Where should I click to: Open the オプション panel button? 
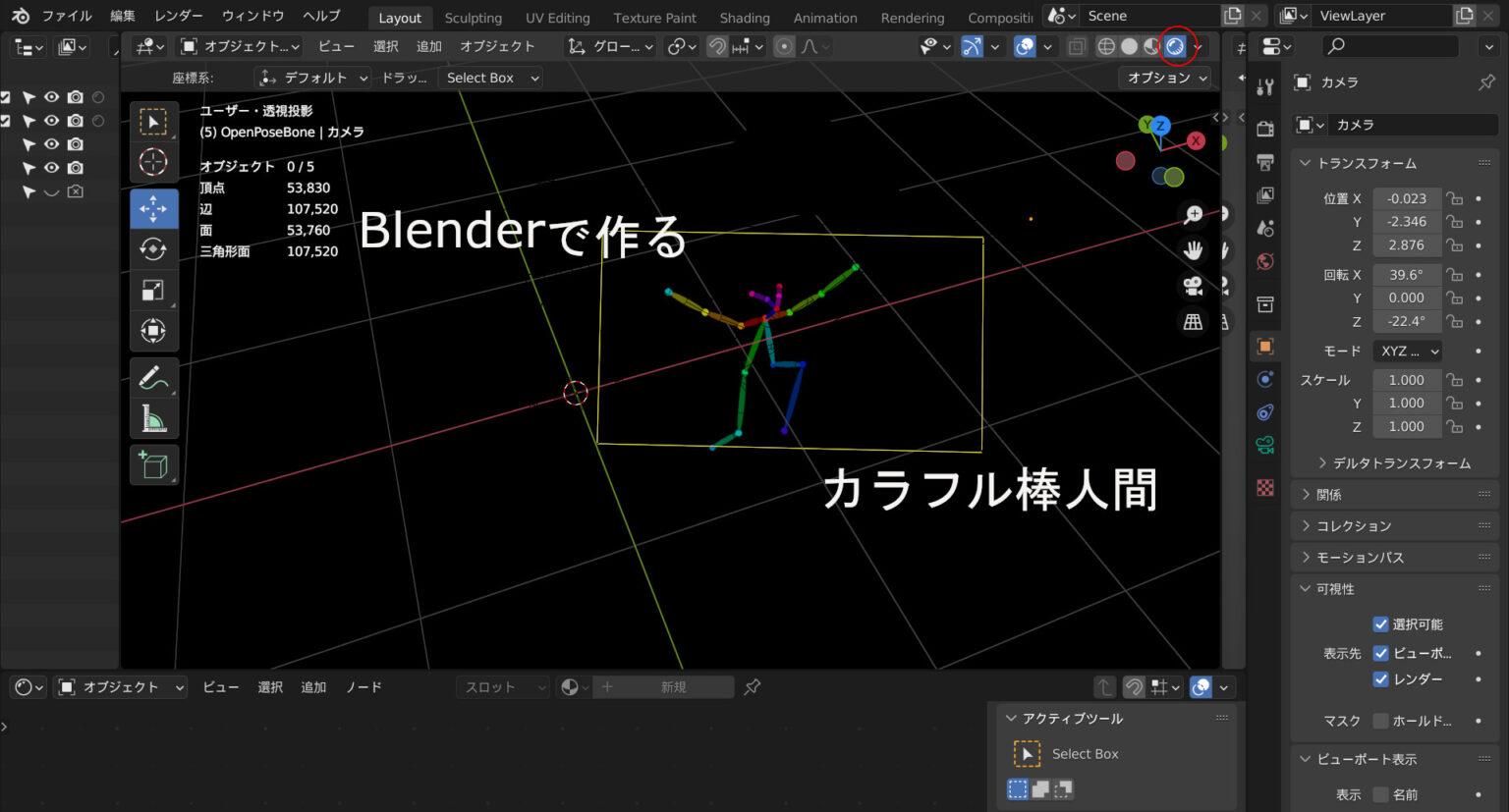point(1165,77)
